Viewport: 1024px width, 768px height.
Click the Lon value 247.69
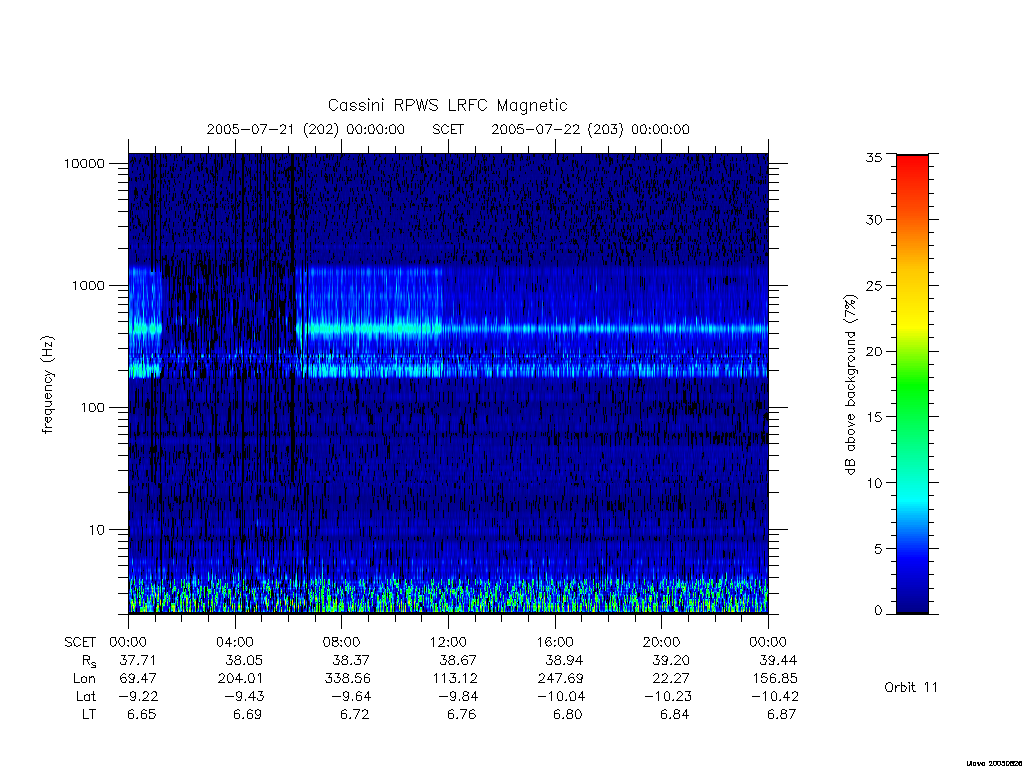pos(560,679)
